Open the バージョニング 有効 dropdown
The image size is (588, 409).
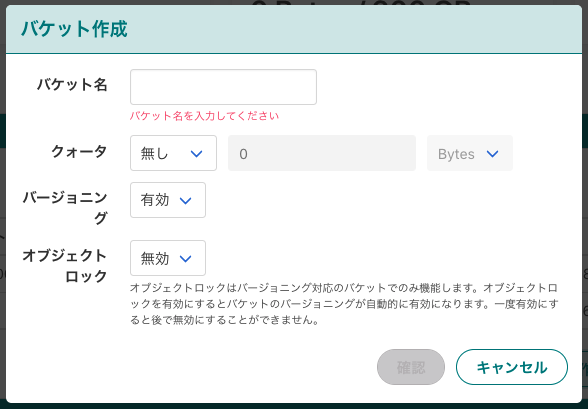tap(168, 200)
